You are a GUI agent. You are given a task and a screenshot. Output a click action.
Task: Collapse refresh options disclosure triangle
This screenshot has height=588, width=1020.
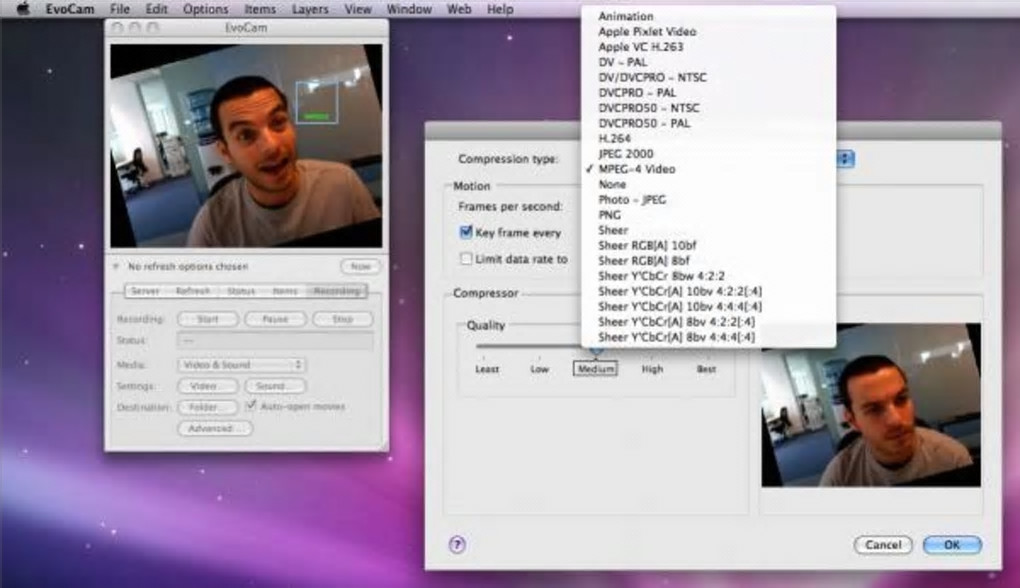(x=116, y=267)
